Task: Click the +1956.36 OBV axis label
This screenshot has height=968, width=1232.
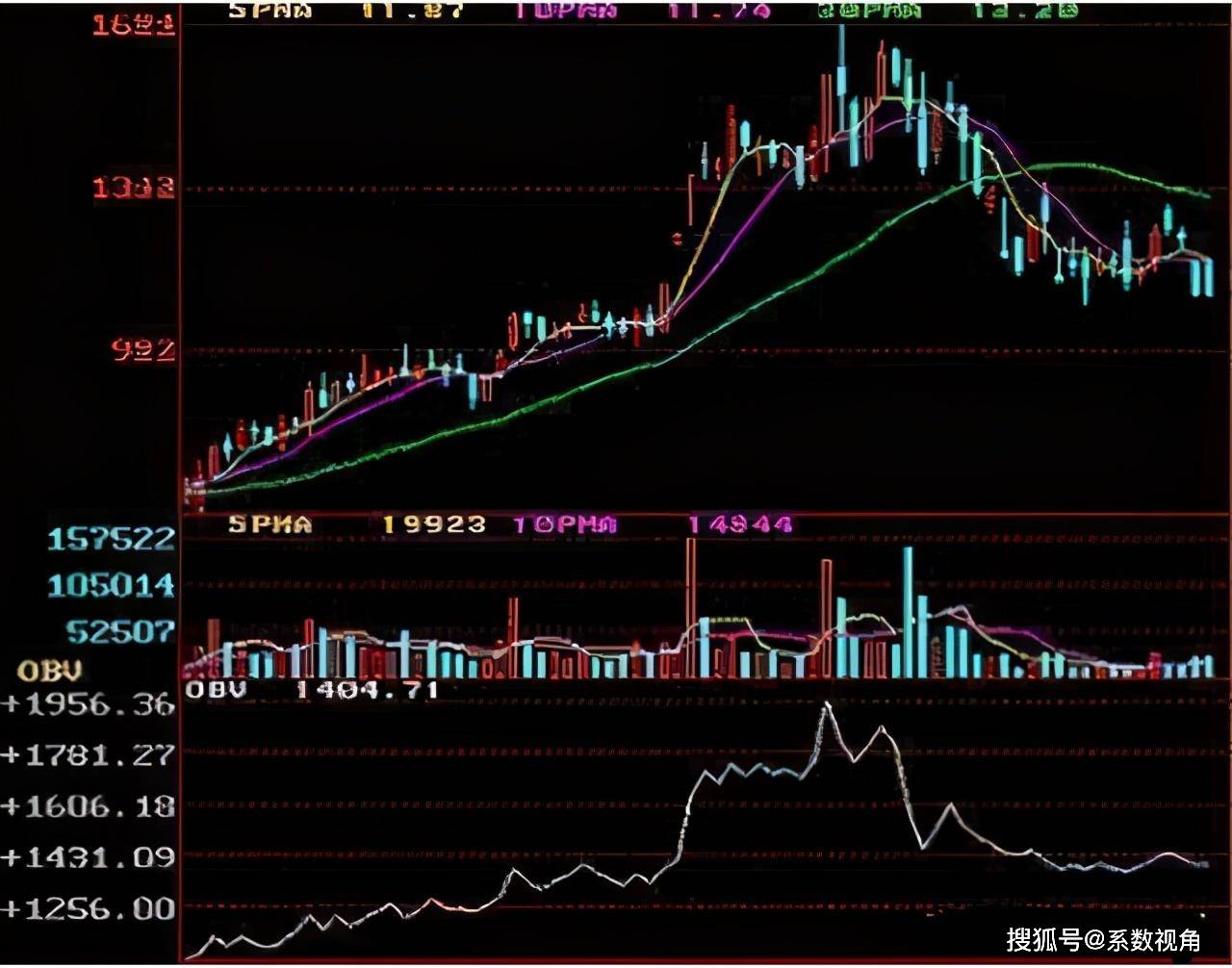Action: 89,705
